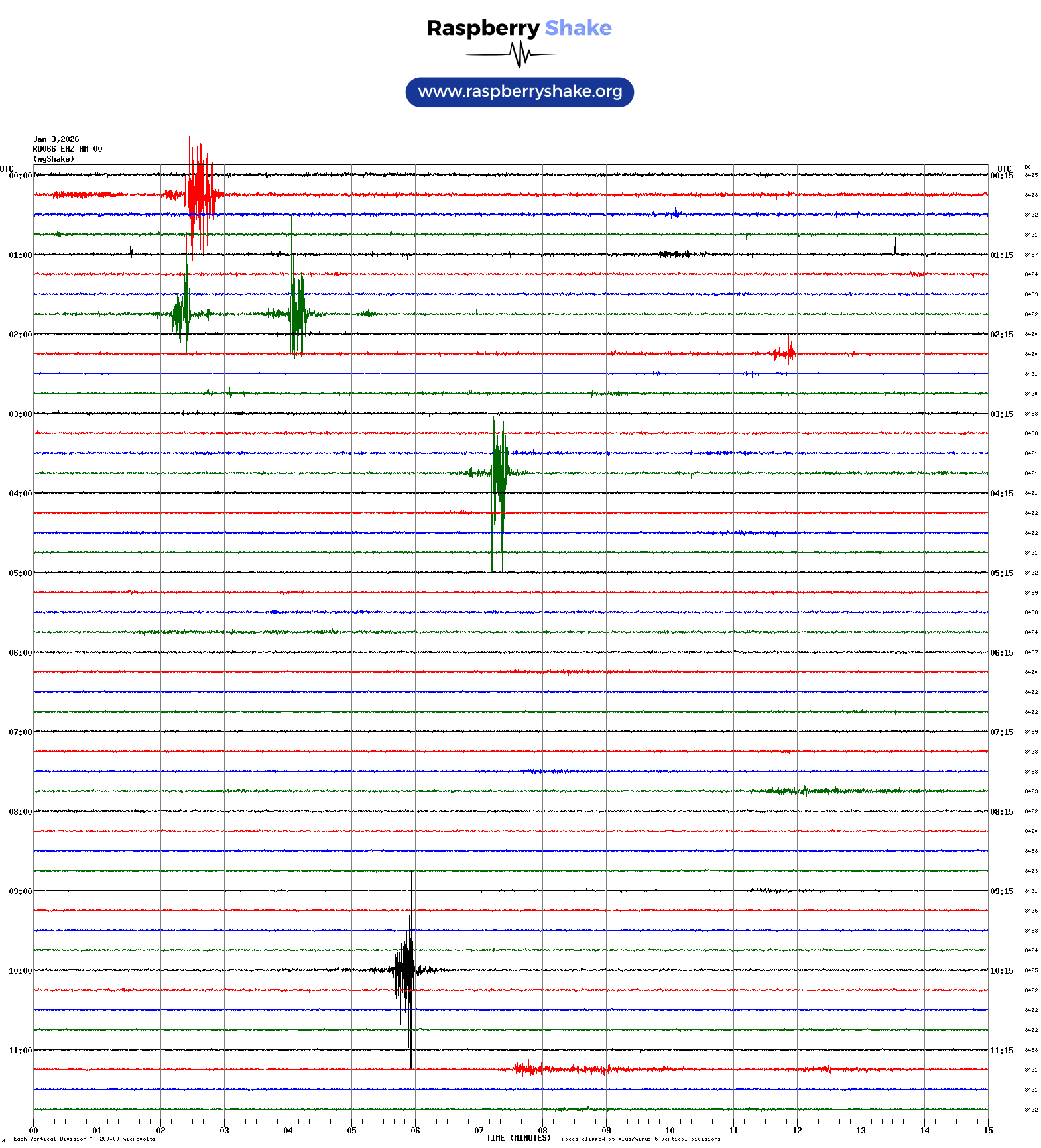Click the Raspberry Shake logo text

click(519, 28)
